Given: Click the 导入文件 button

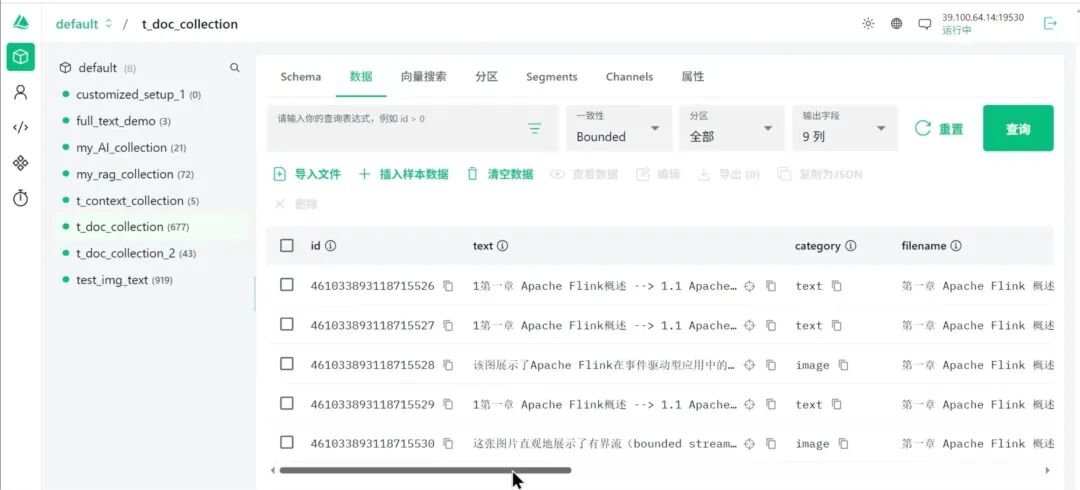Looking at the screenshot, I should point(307,174).
